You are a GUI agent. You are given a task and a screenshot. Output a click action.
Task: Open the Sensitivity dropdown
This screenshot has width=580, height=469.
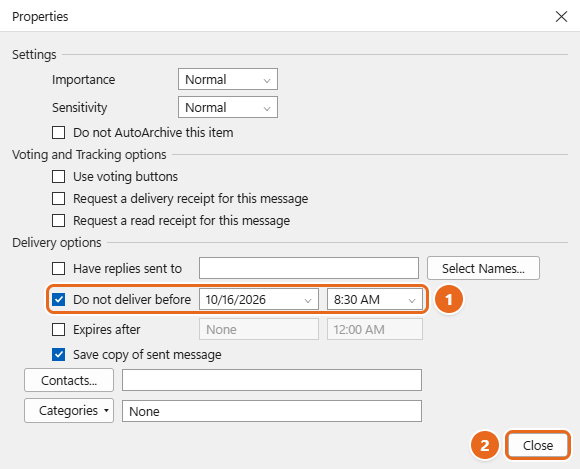coord(227,107)
